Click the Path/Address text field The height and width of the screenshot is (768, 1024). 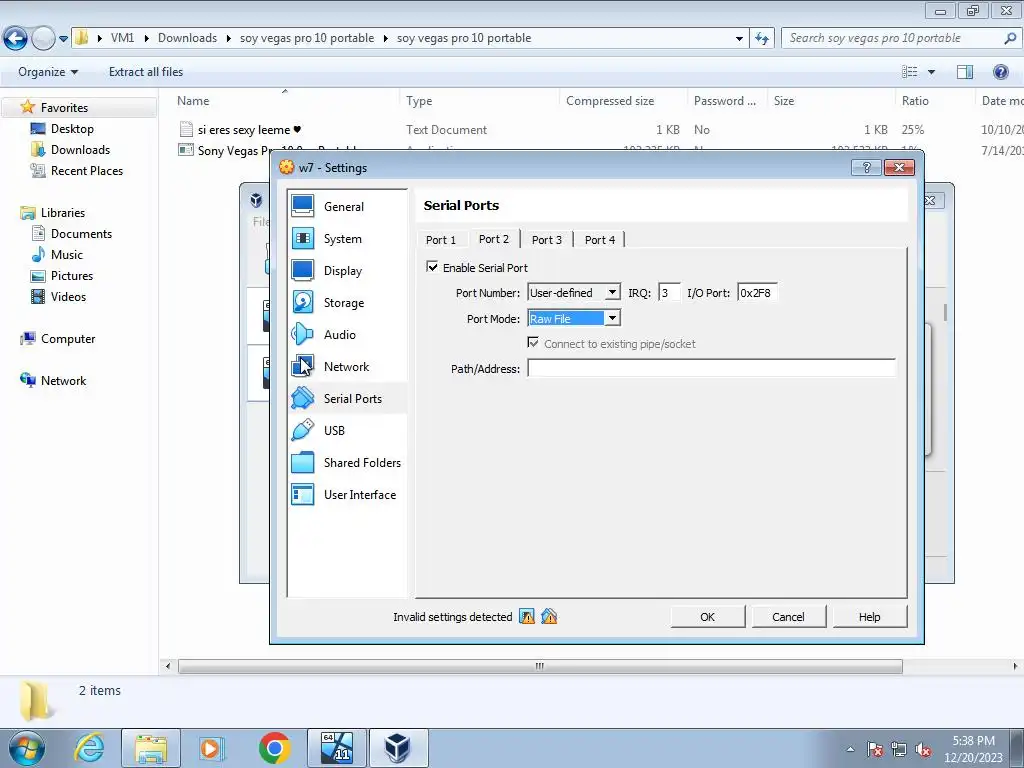pos(711,368)
